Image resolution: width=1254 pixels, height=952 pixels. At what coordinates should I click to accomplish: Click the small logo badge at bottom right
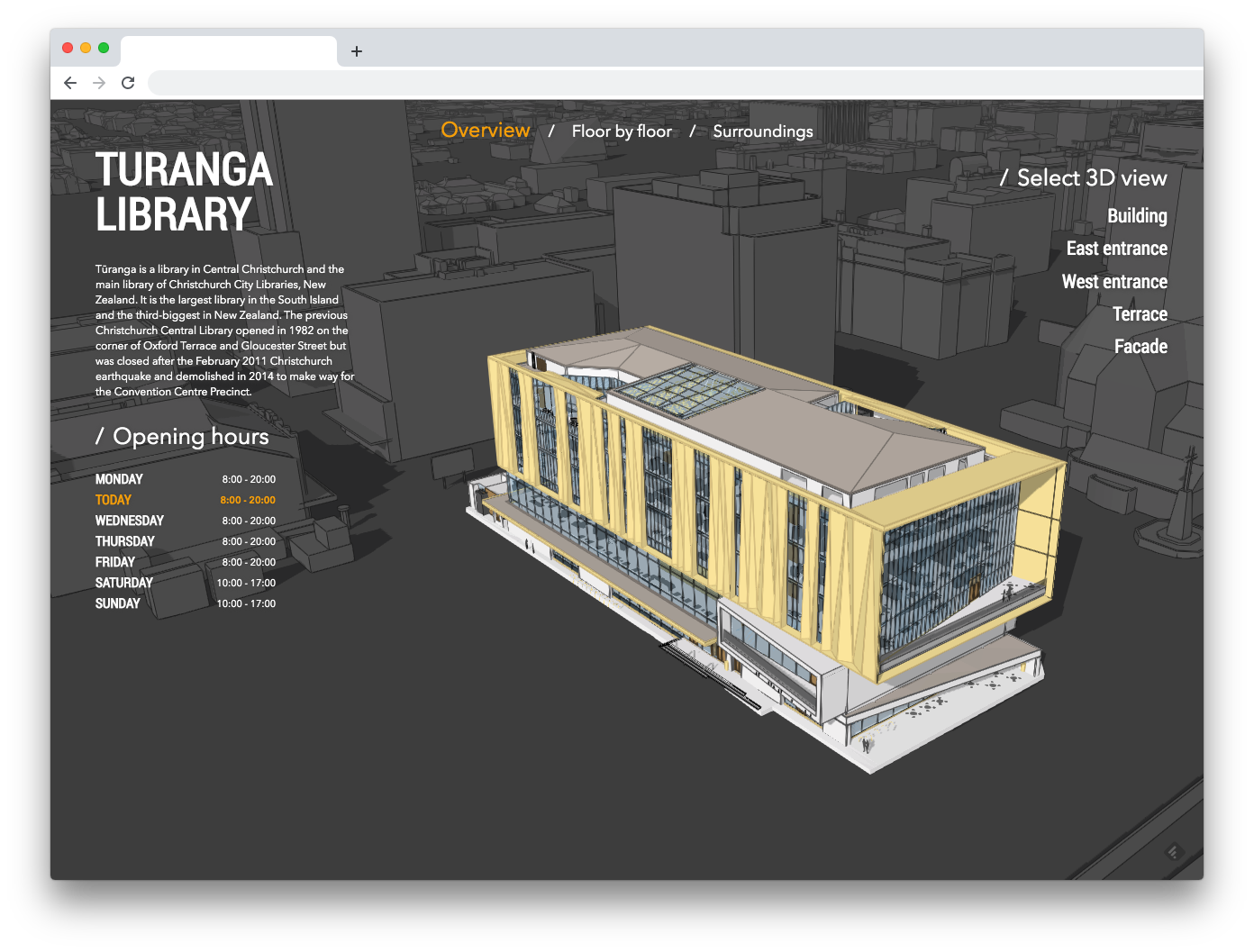[1173, 851]
